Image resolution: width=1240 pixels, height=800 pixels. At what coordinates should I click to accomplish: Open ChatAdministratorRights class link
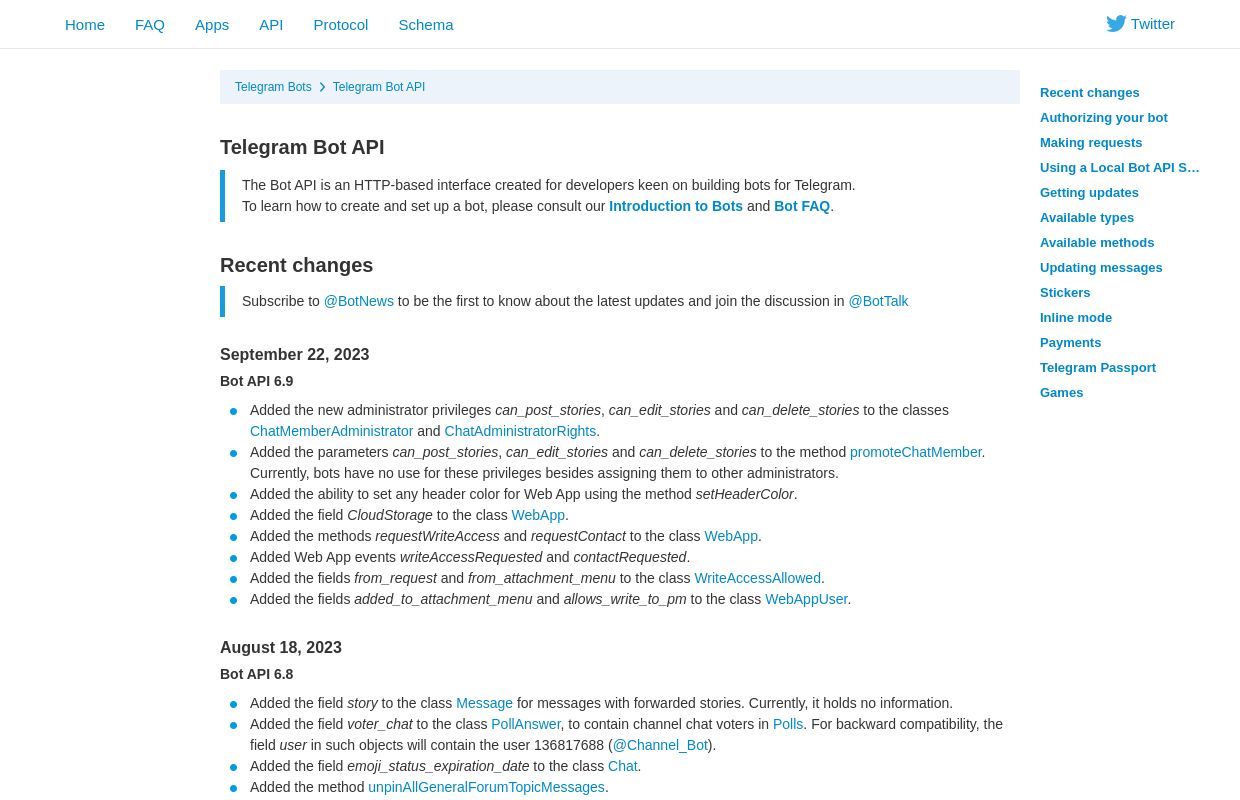tap(520, 431)
